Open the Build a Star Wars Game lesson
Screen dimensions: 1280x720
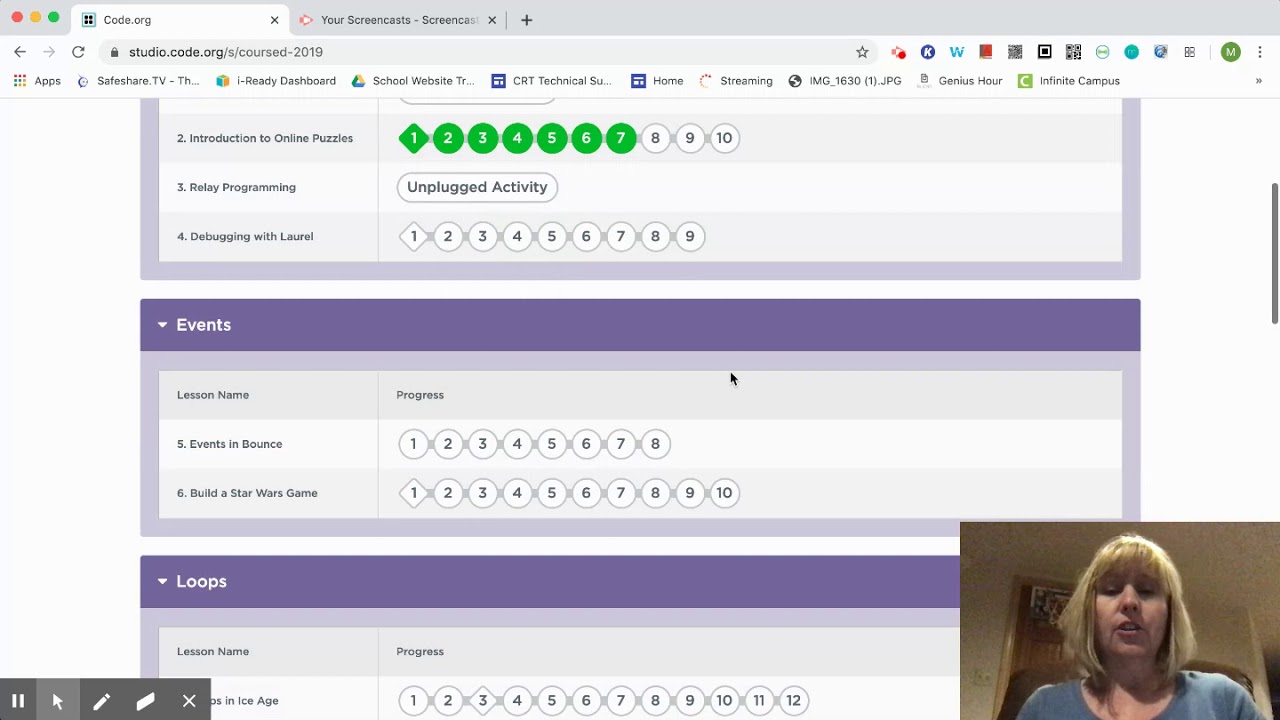click(x=247, y=493)
